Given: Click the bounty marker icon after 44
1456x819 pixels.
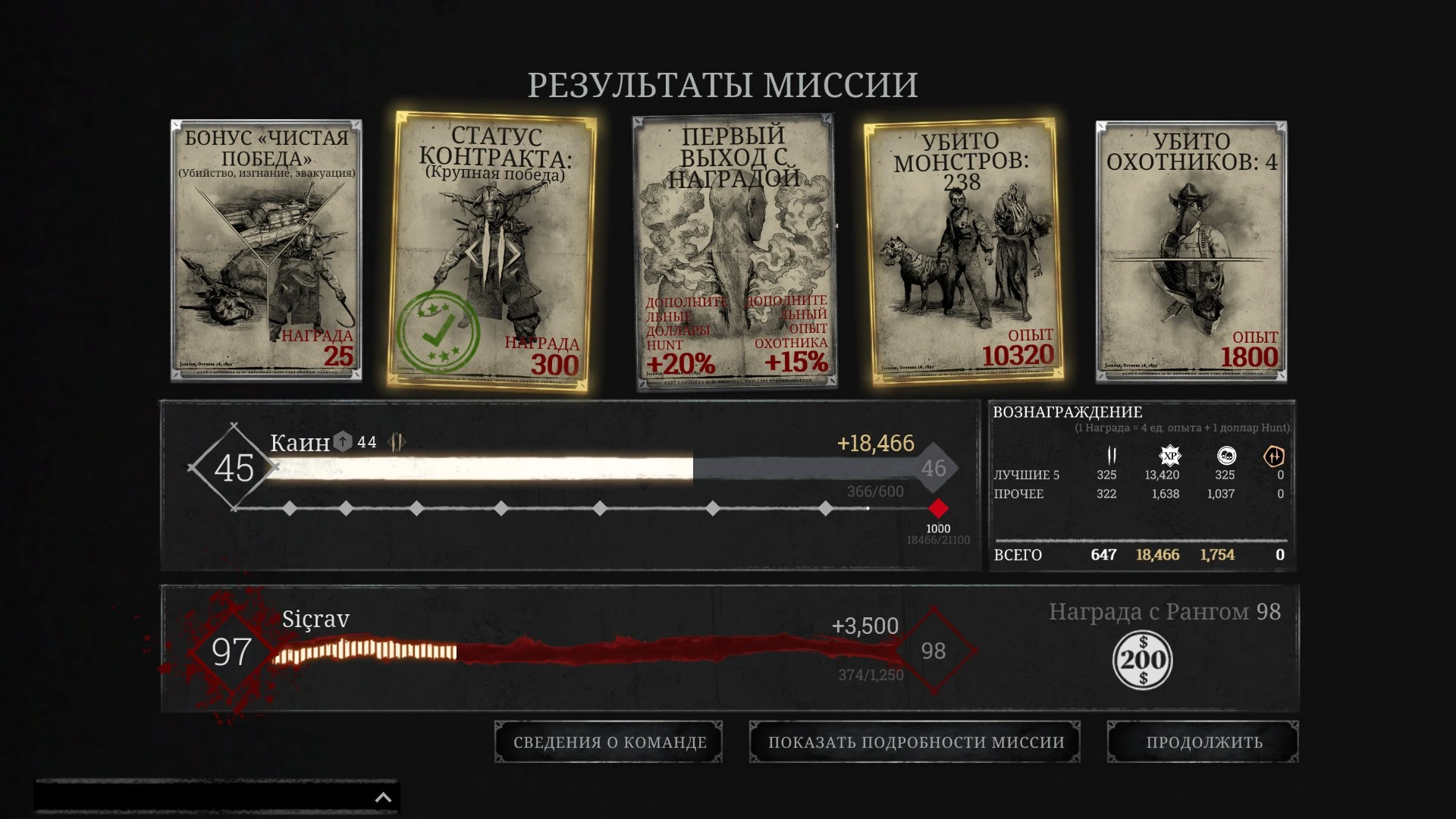Looking at the screenshot, I should (x=396, y=441).
